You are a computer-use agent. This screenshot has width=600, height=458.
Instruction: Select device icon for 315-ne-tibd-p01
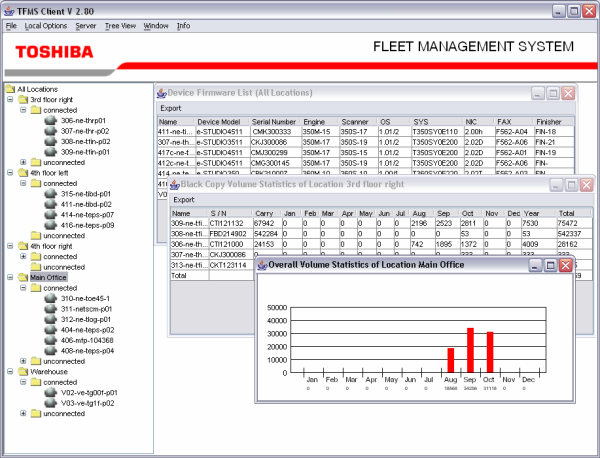coord(51,194)
